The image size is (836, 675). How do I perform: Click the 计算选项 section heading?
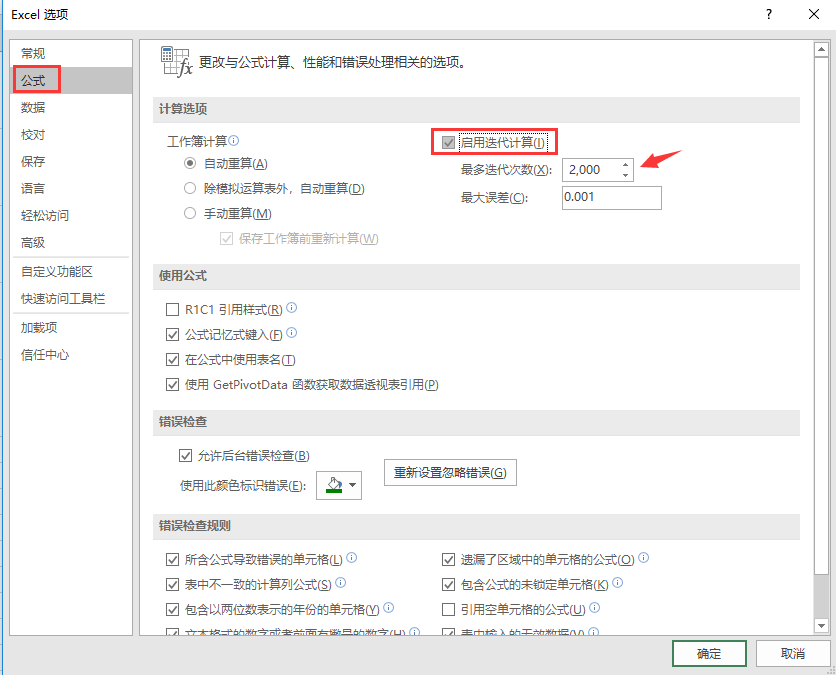pyautogui.click(x=183, y=109)
